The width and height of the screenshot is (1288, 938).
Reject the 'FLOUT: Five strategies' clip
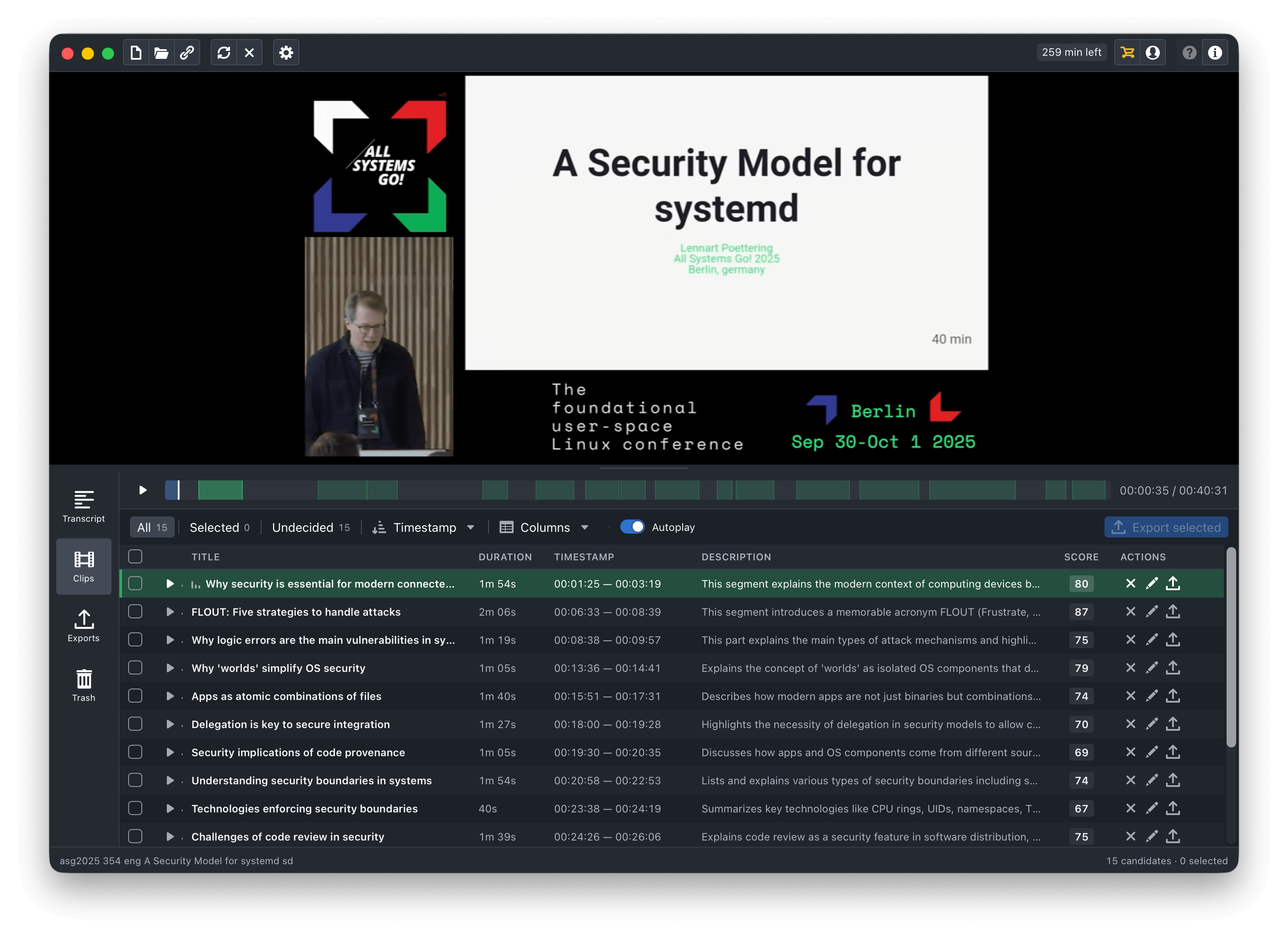pyautogui.click(x=1131, y=612)
